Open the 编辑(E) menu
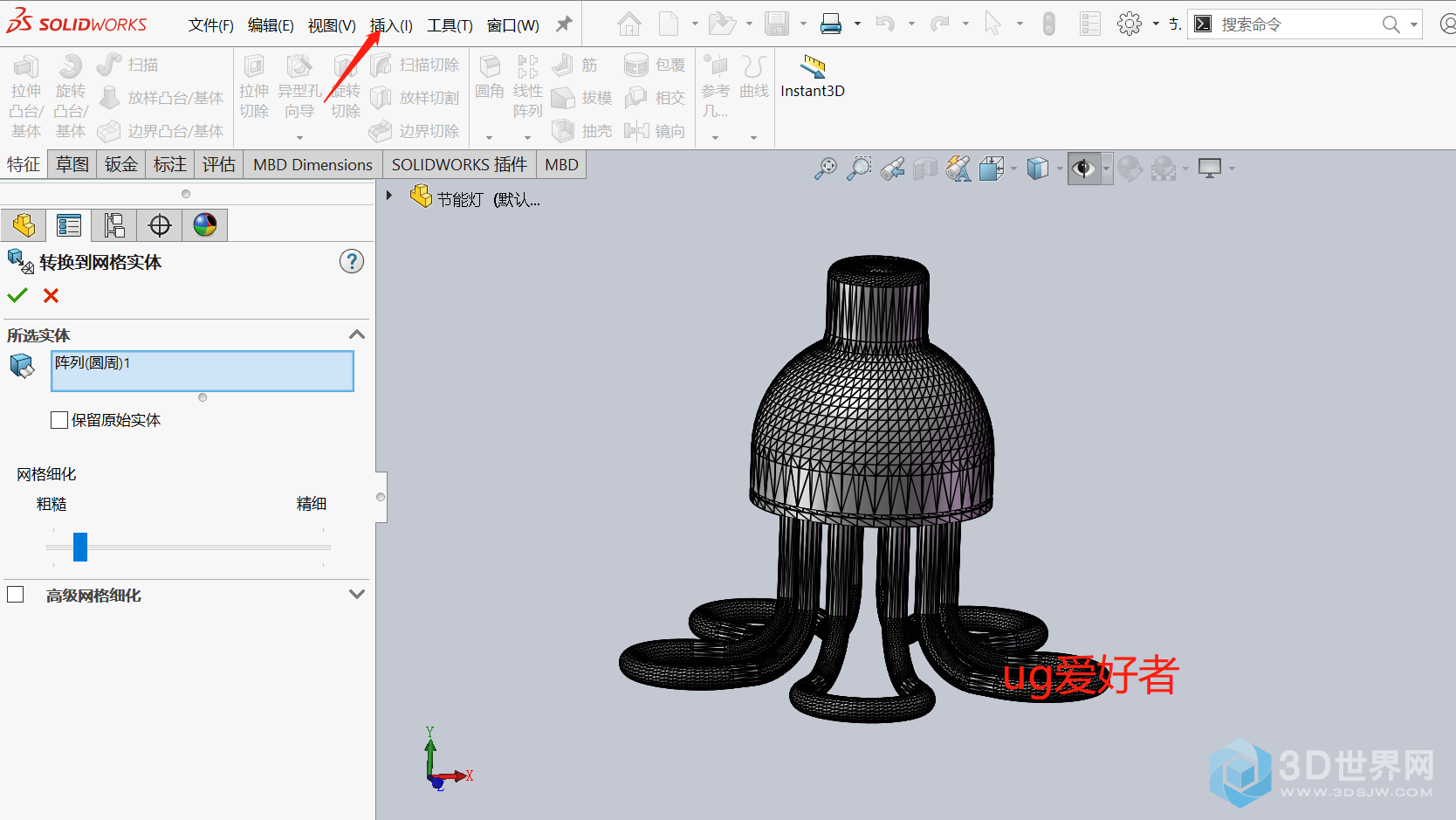The height and width of the screenshot is (820, 1456). pyautogui.click(x=271, y=25)
